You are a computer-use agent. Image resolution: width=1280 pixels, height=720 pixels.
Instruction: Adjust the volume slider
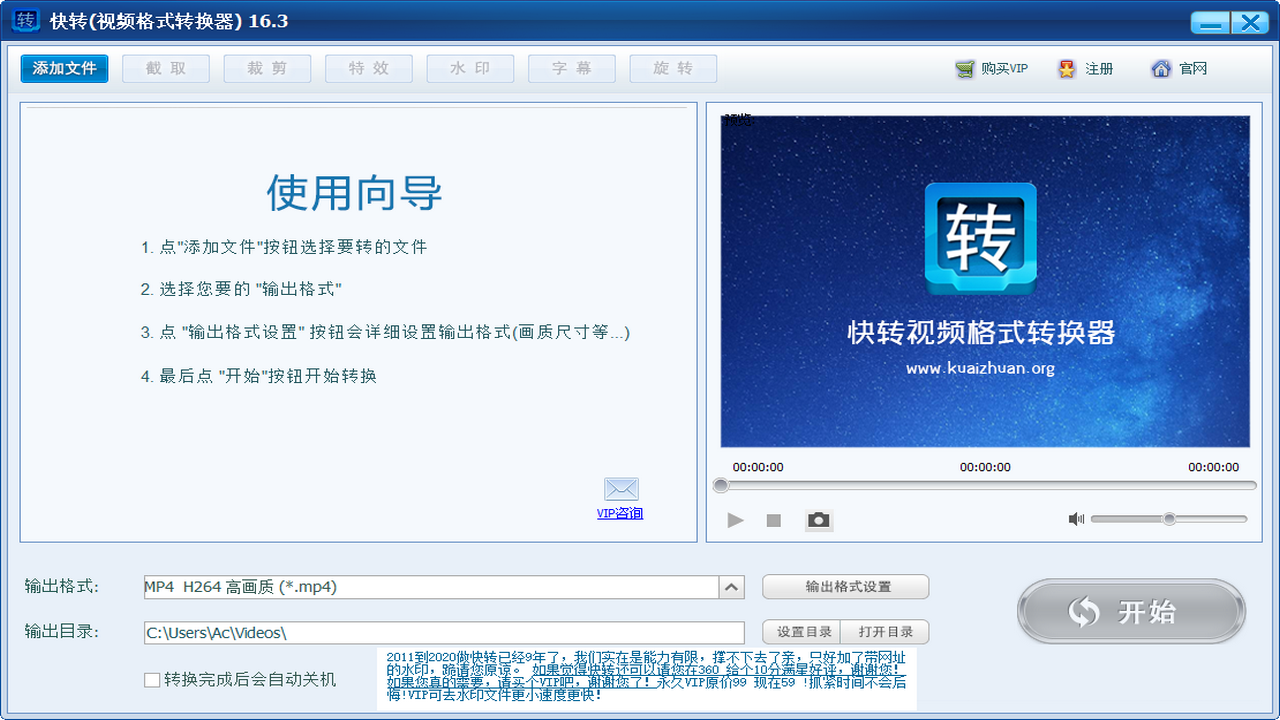click(x=1168, y=518)
